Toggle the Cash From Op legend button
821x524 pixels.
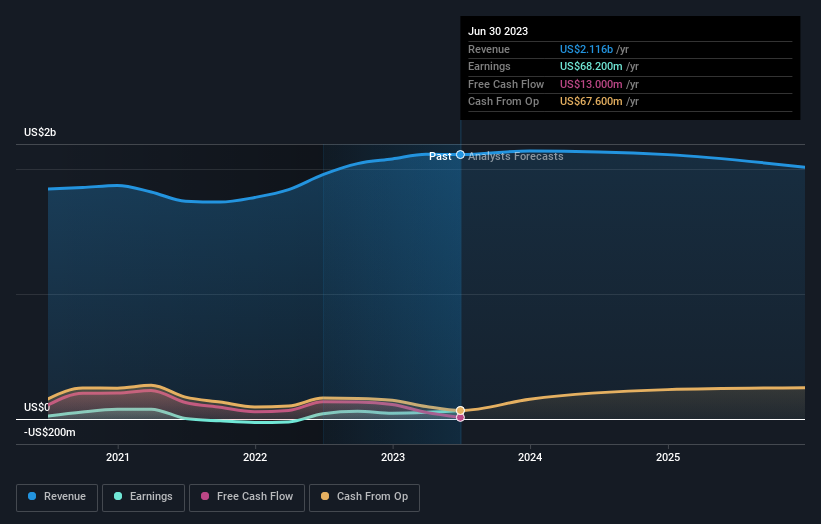coord(364,497)
